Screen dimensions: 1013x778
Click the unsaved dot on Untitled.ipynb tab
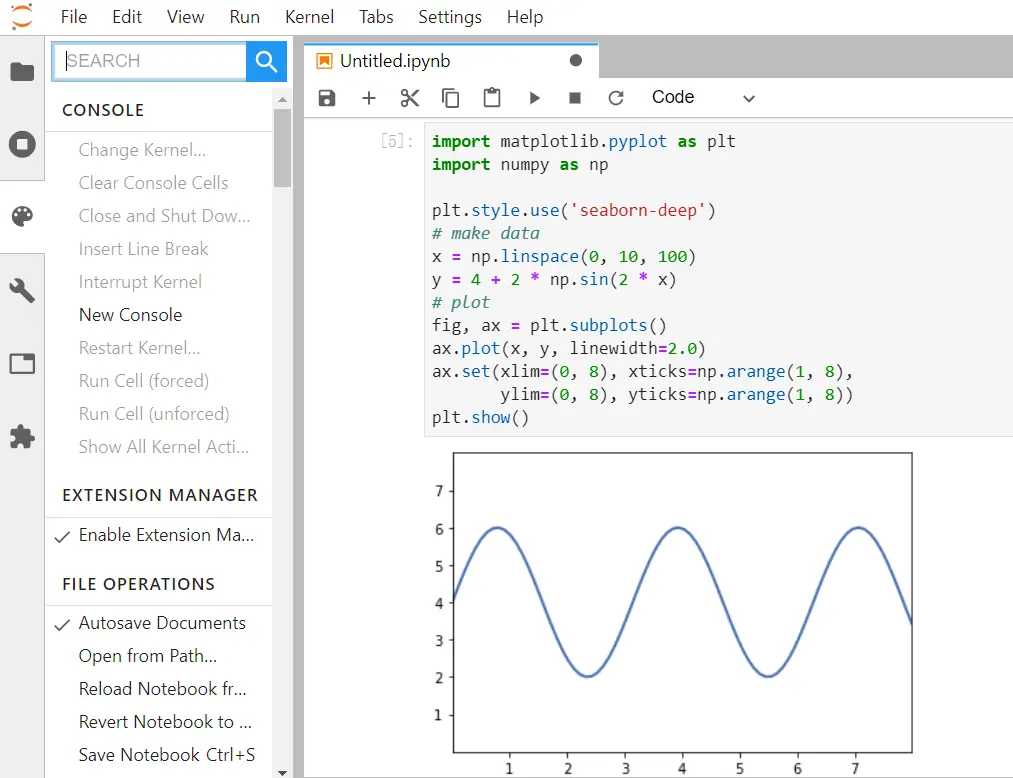[x=576, y=61]
